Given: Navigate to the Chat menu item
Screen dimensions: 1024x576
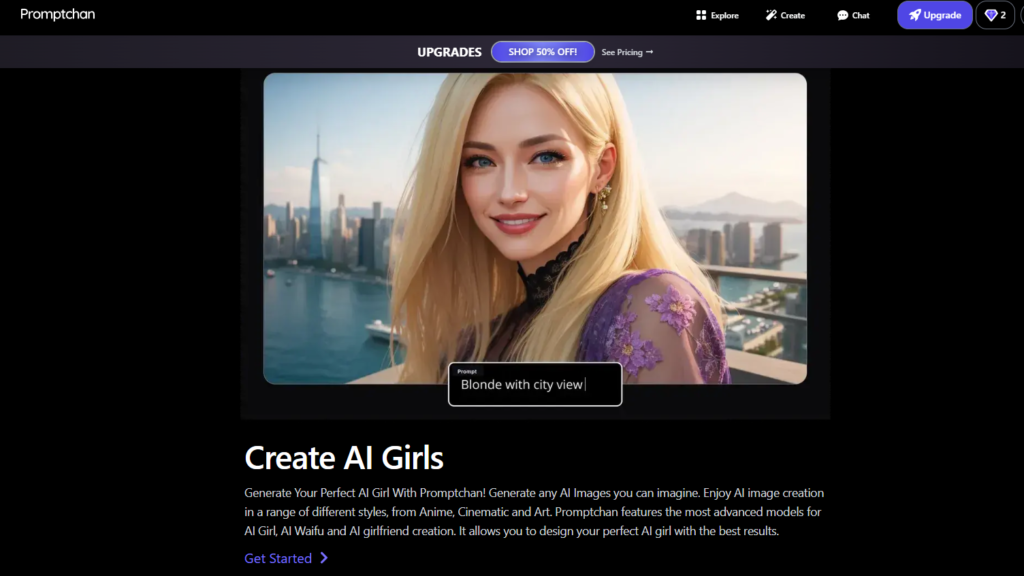Looking at the screenshot, I should pos(853,15).
